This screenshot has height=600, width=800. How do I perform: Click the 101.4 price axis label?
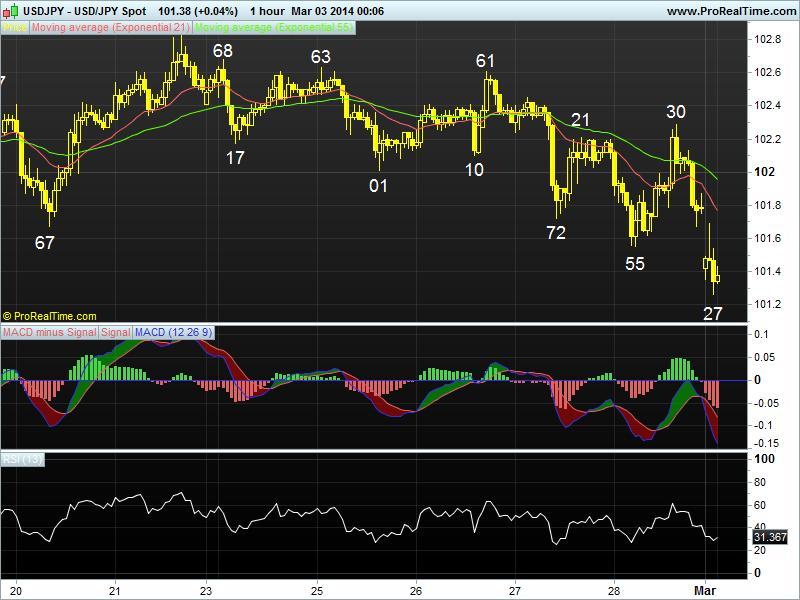click(x=767, y=271)
